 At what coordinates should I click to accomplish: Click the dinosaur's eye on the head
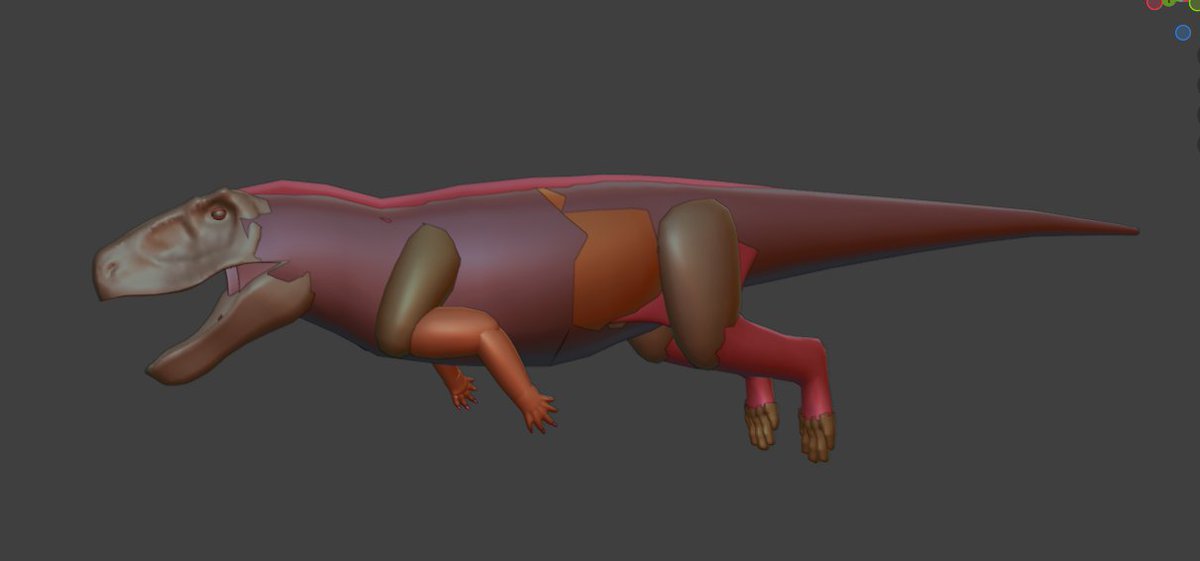pyautogui.click(x=219, y=213)
